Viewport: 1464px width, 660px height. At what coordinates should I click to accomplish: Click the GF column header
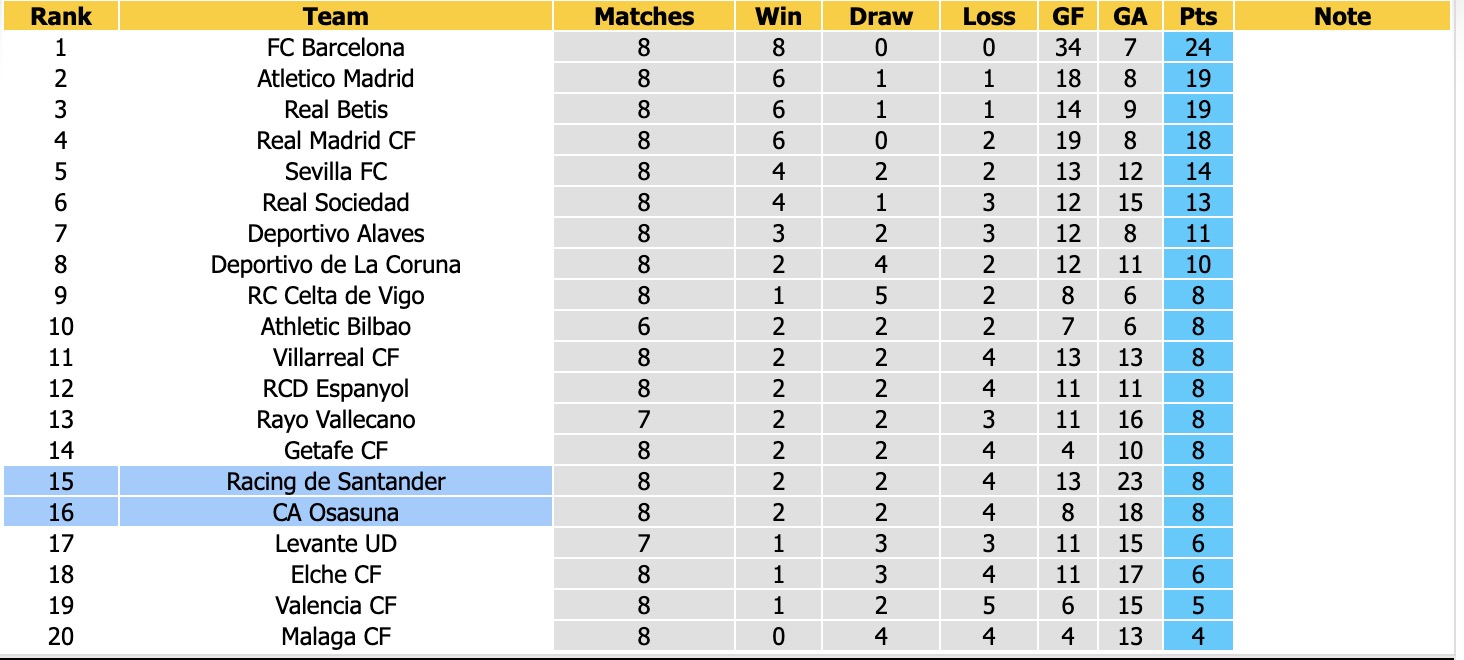(1068, 16)
